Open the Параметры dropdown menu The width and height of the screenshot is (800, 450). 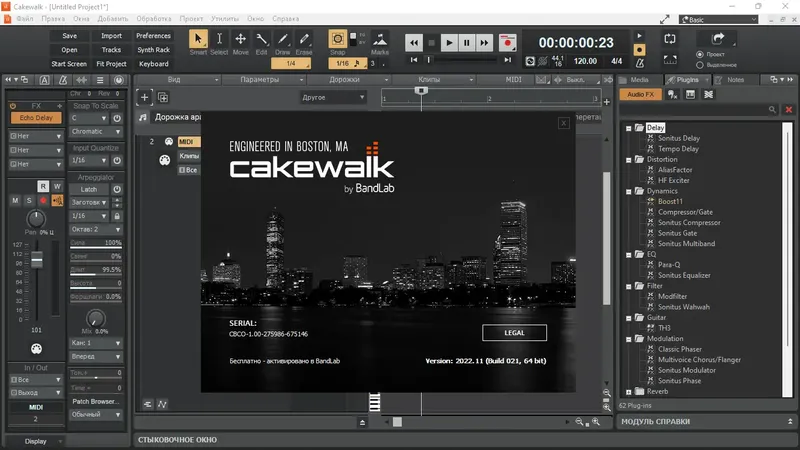(x=264, y=80)
